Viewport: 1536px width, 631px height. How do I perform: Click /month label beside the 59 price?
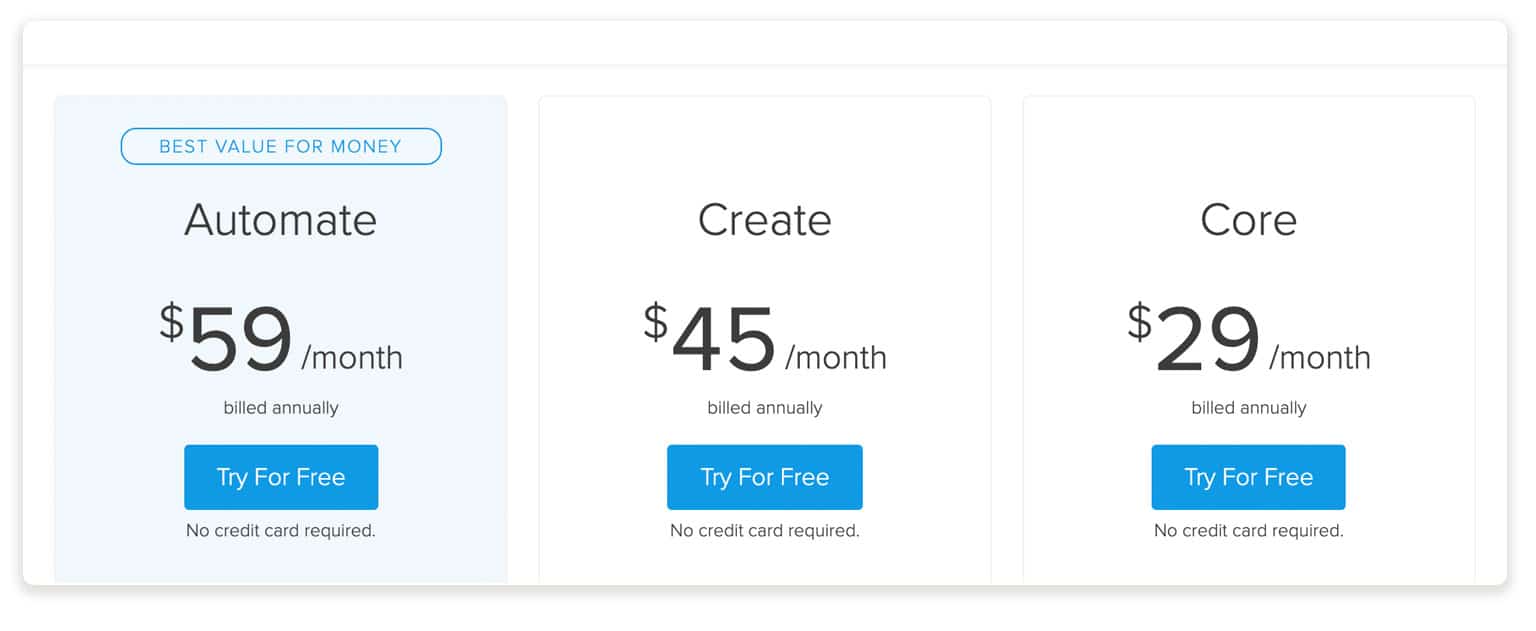[352, 358]
